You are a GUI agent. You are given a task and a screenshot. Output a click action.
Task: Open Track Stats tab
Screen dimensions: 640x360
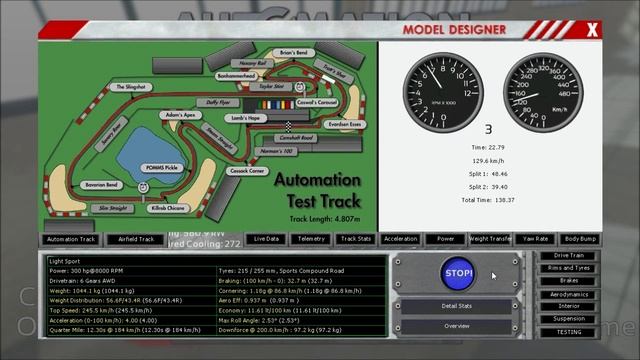click(356, 239)
